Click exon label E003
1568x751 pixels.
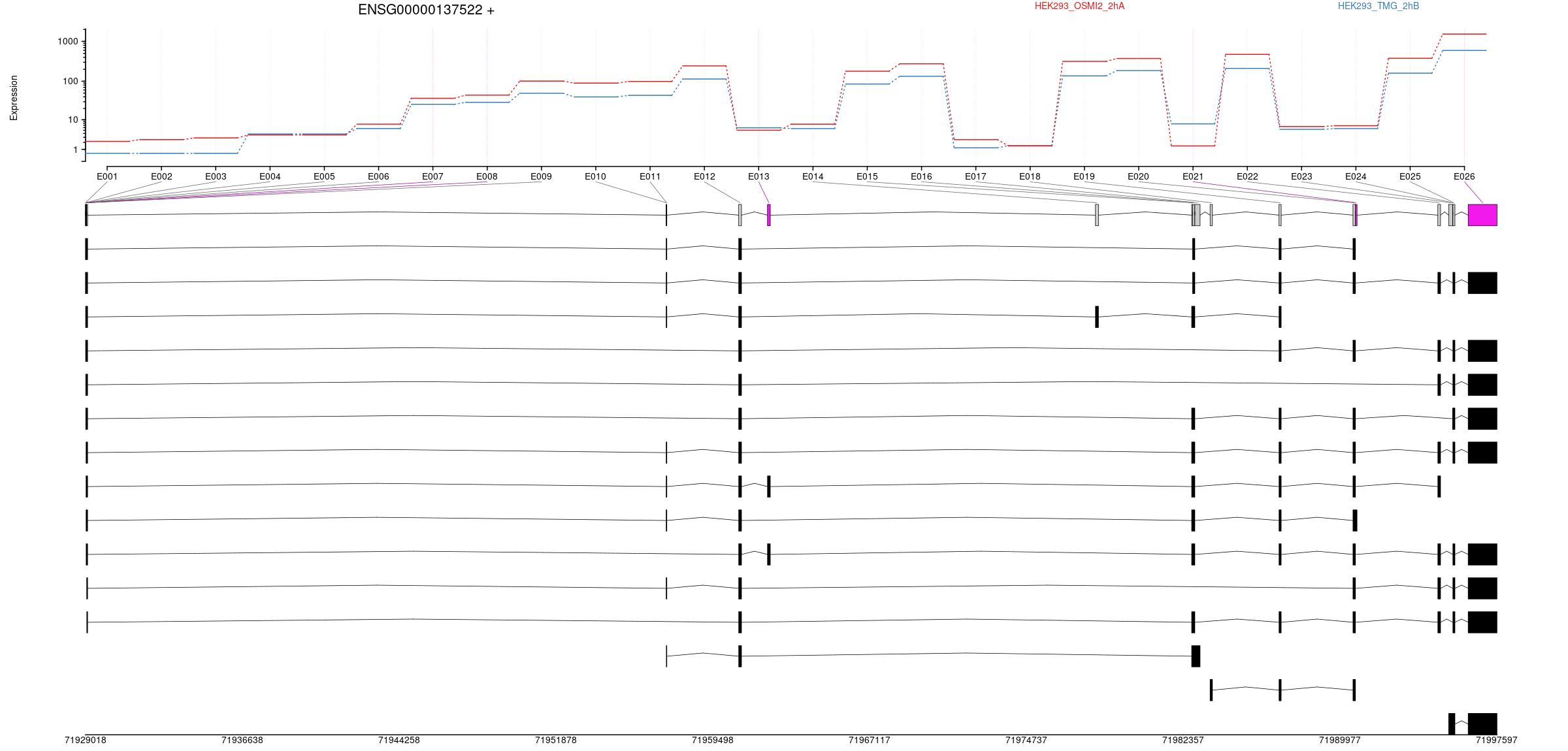click(x=216, y=176)
